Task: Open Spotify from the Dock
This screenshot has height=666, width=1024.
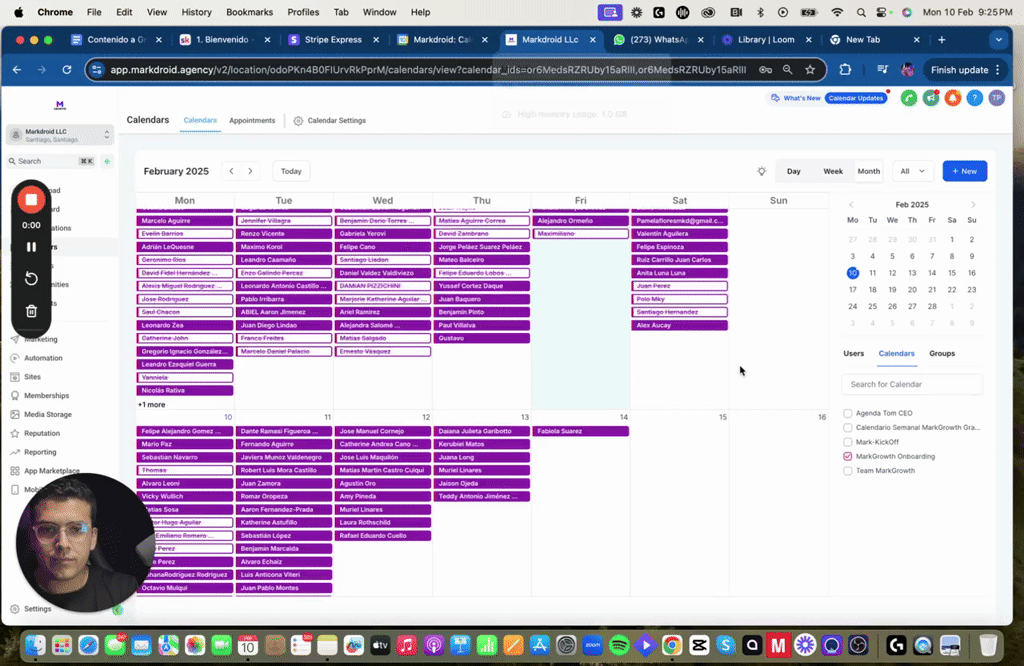Action: [619, 646]
